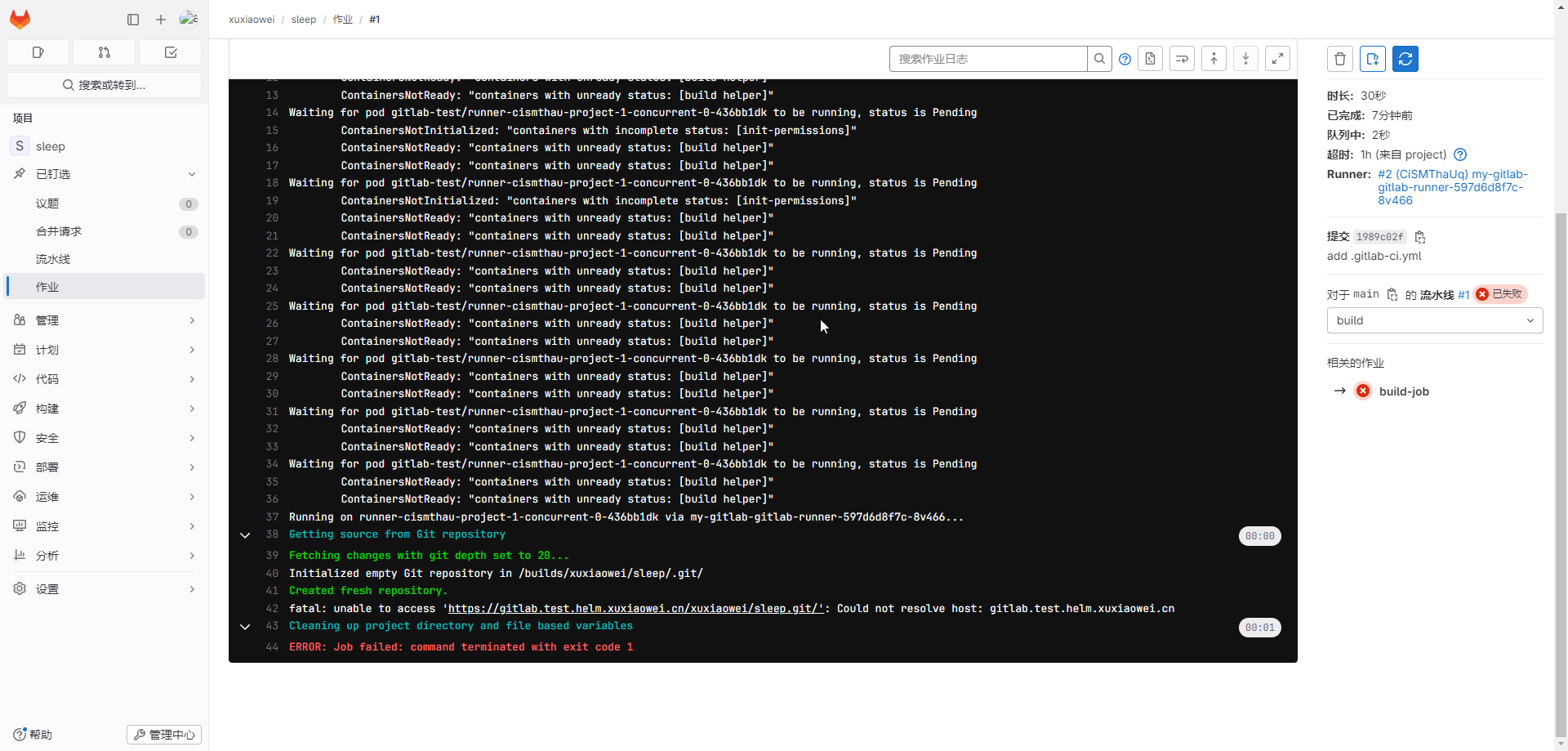Screen dimensions: 1568x751
Task: Copy commit SHA 1989c02f using the copy icon
Action: click(x=1420, y=237)
